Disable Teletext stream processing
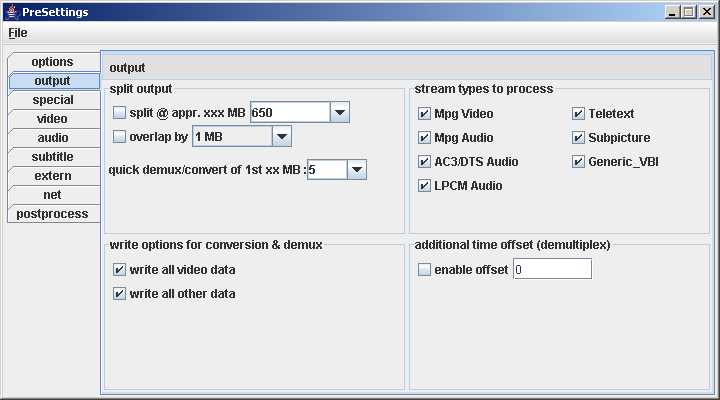Viewport: 720px width, 400px height. point(578,114)
